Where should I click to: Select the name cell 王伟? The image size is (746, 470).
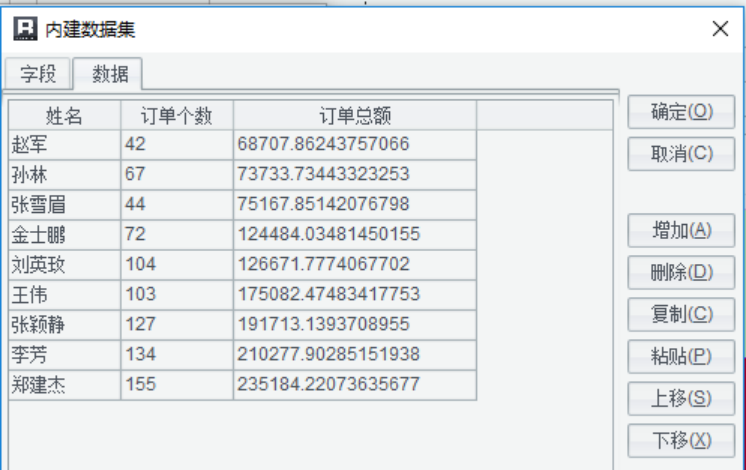[64, 294]
